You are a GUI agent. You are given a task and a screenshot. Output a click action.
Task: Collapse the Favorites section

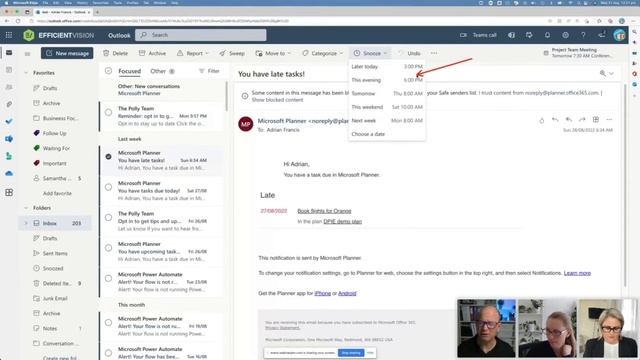coord(26,73)
